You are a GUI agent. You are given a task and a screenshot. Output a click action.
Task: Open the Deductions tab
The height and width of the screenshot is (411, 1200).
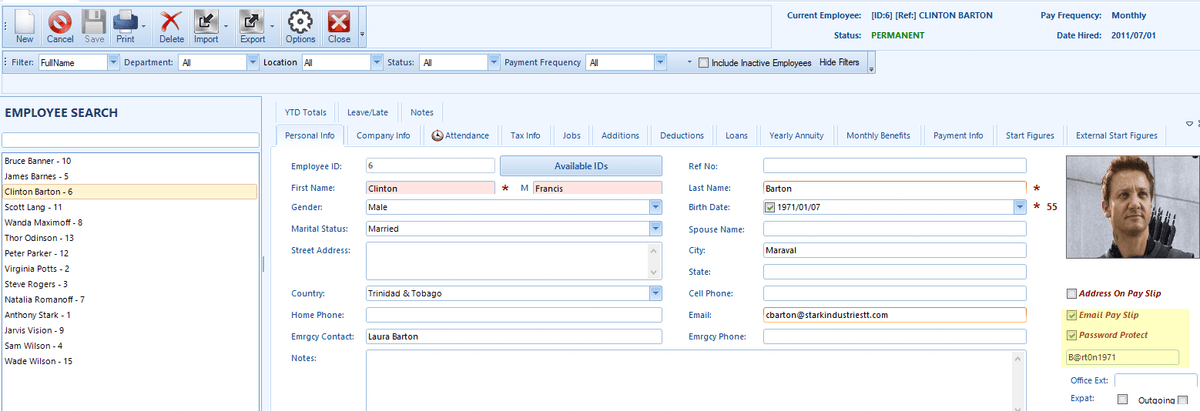[682, 136]
